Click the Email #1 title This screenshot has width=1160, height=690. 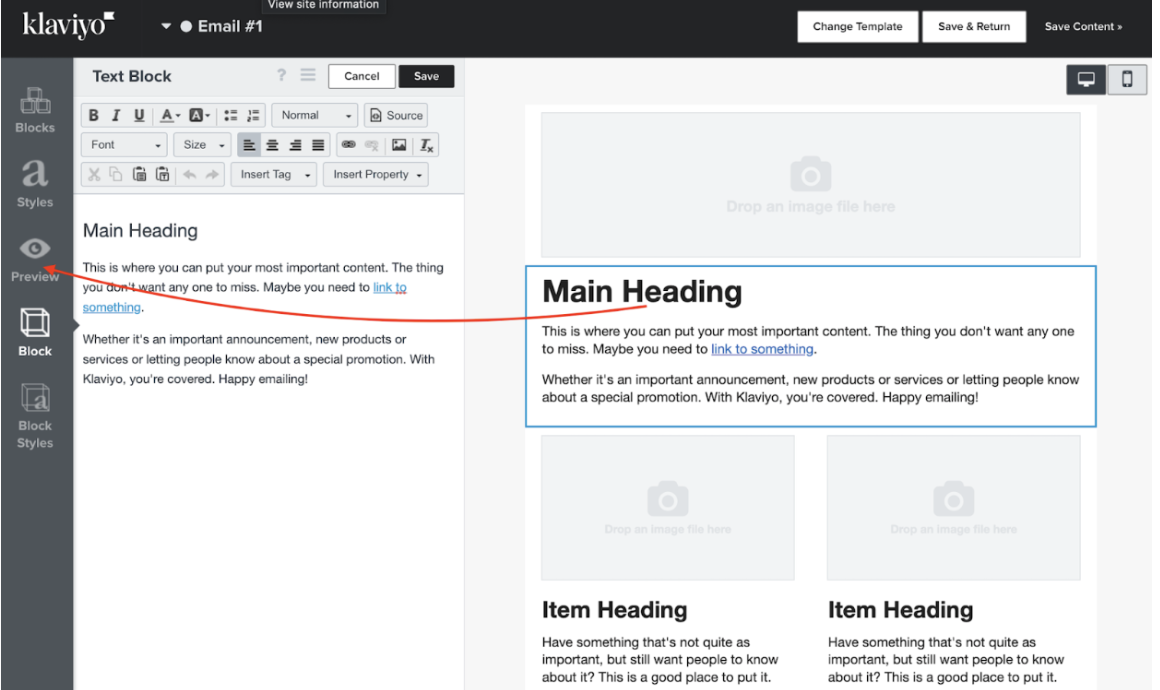(230, 27)
